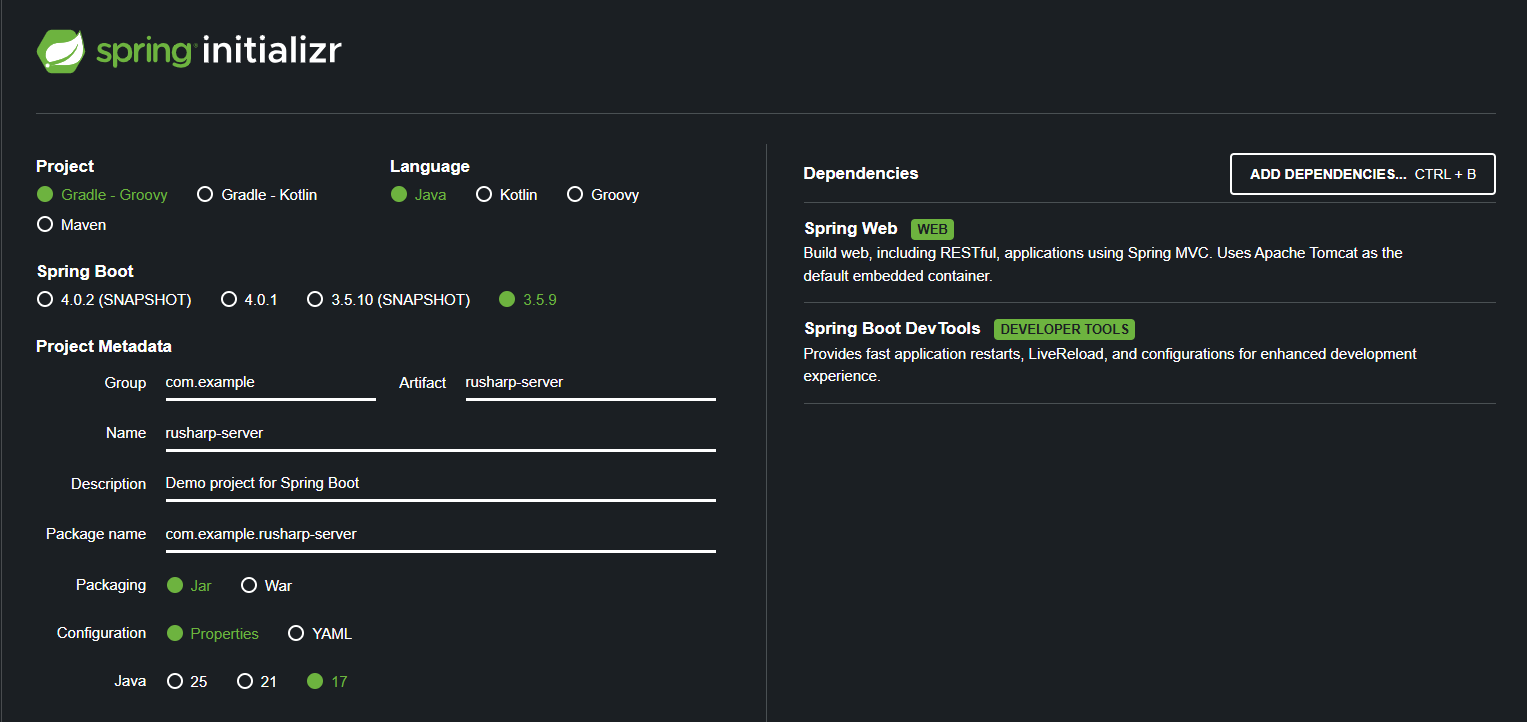The image size is (1527, 722).
Task: Select Java version 21
Action: 257,682
